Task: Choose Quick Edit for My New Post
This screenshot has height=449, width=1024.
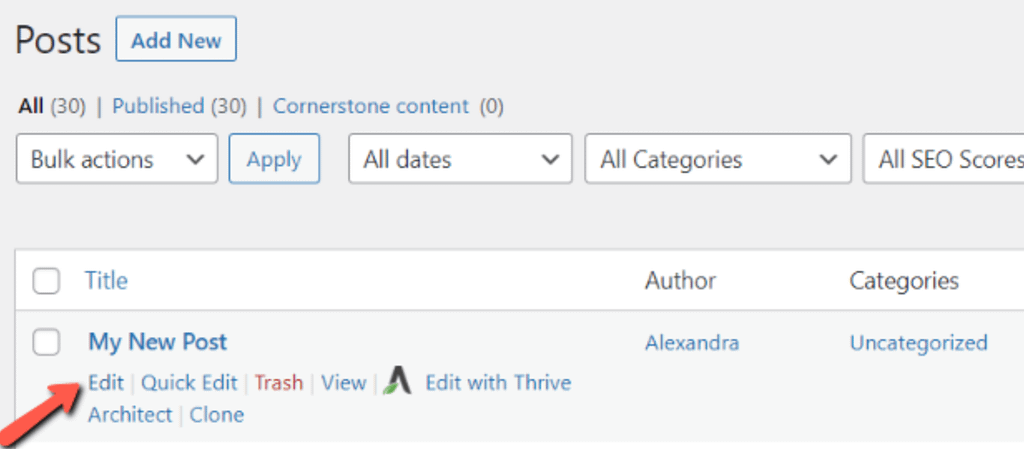Action: pos(189,382)
